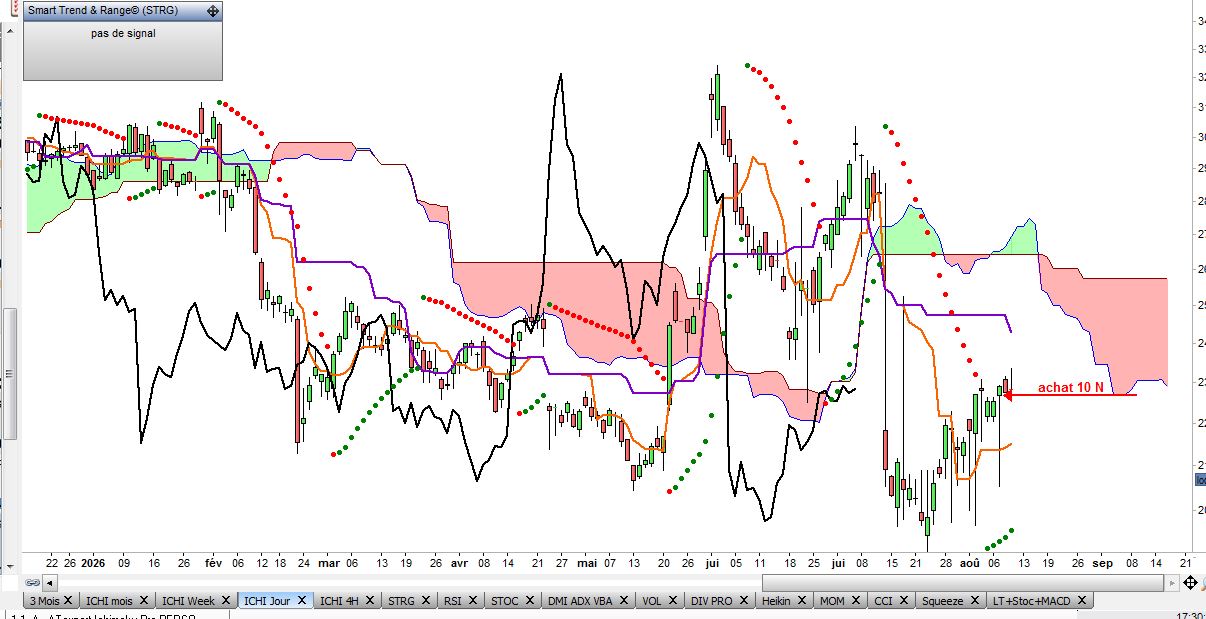The image size is (1206, 619).
Task: Close the Squeeze tab
Action: pyautogui.click(x=974, y=600)
